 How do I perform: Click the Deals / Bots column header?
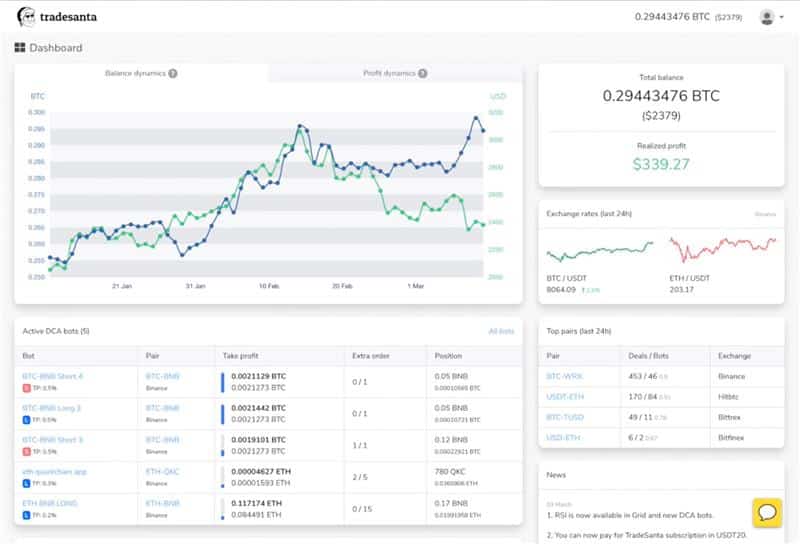pyautogui.click(x=648, y=356)
